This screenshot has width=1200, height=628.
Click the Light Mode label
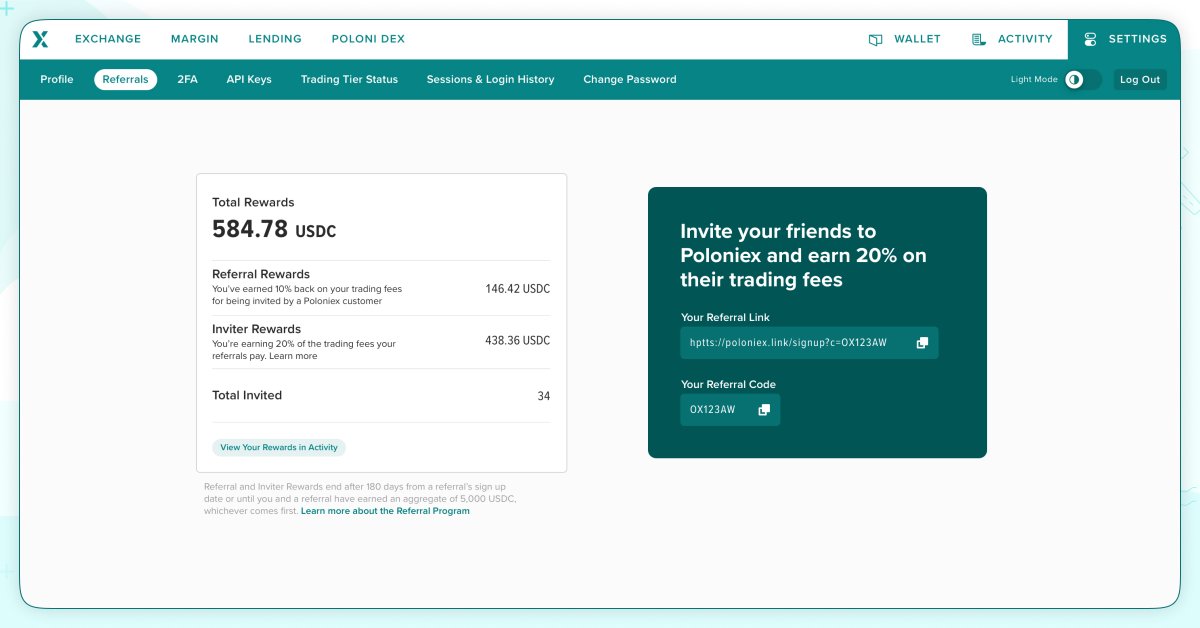(x=1034, y=80)
